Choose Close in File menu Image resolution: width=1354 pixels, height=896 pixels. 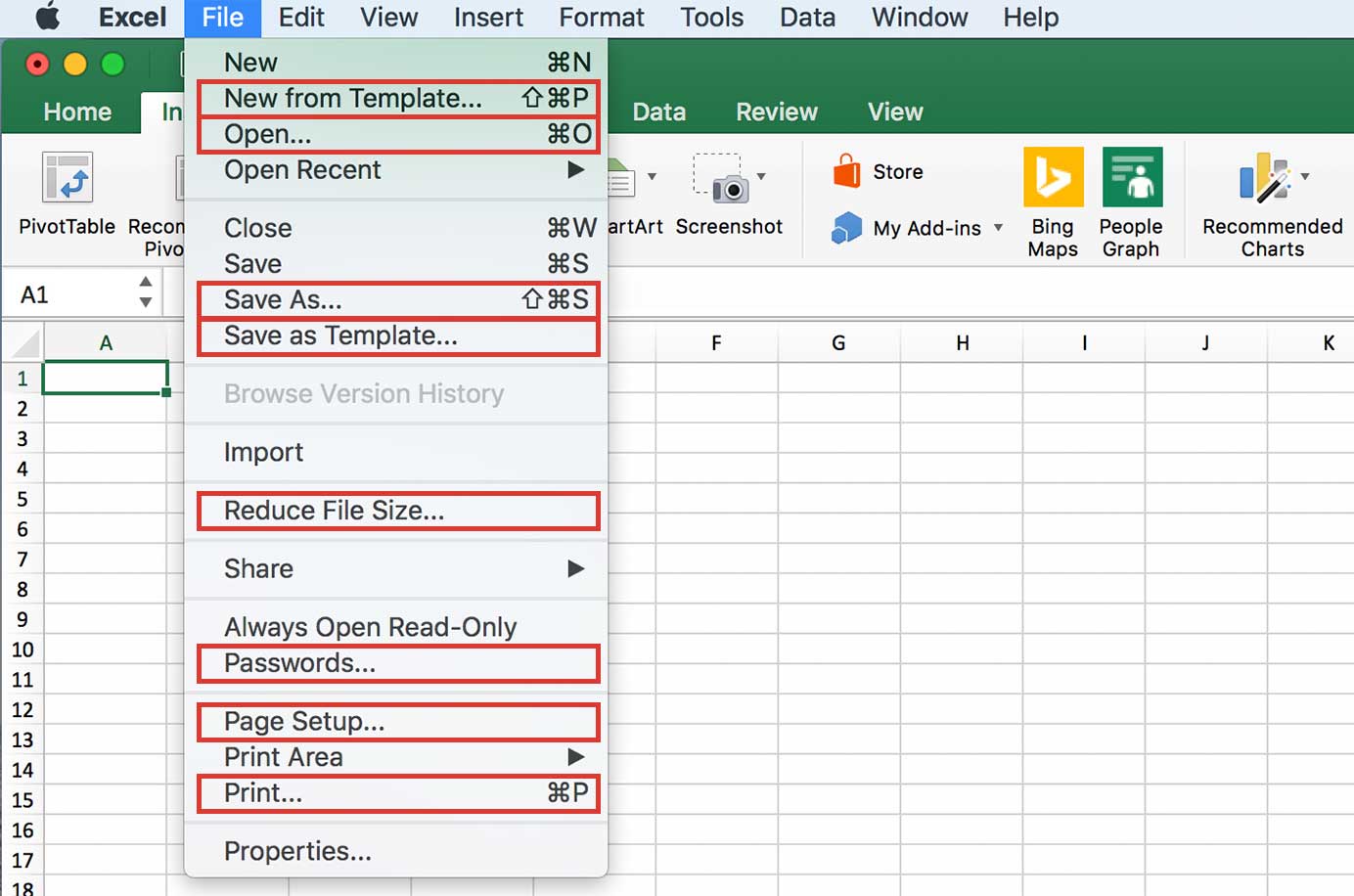(x=396, y=228)
